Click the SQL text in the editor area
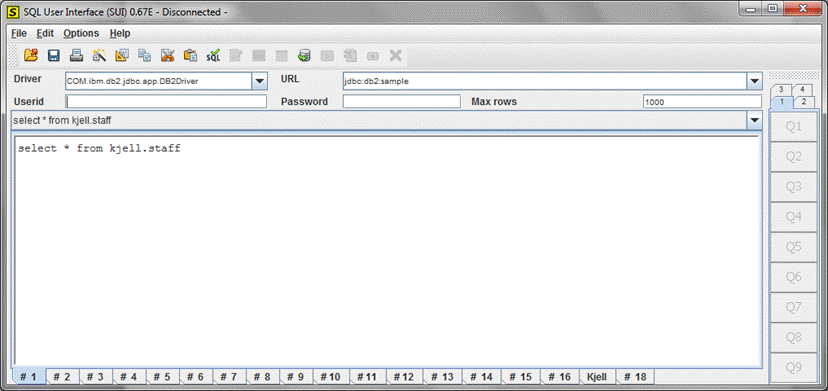 [99, 149]
